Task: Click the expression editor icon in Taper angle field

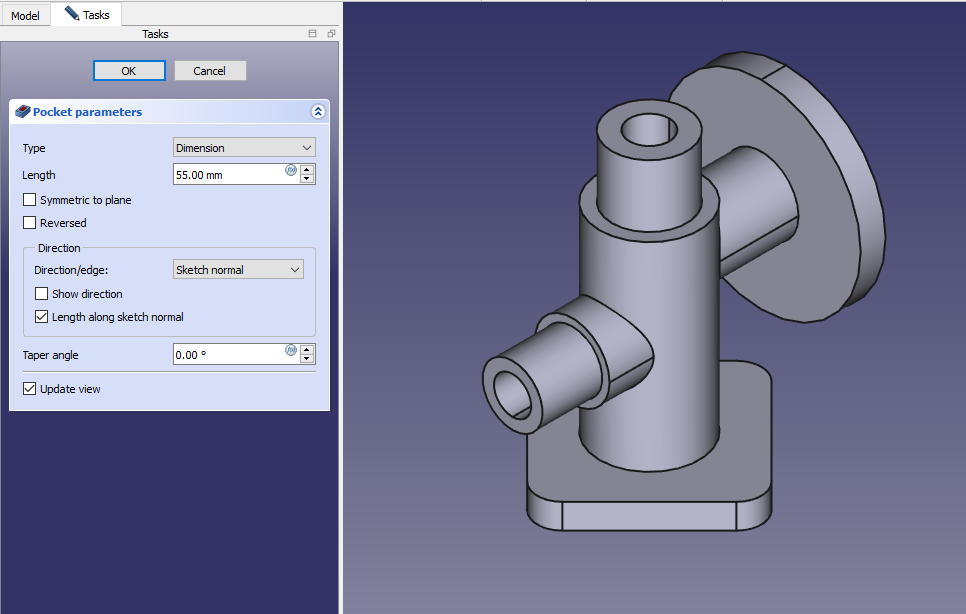Action: point(291,350)
